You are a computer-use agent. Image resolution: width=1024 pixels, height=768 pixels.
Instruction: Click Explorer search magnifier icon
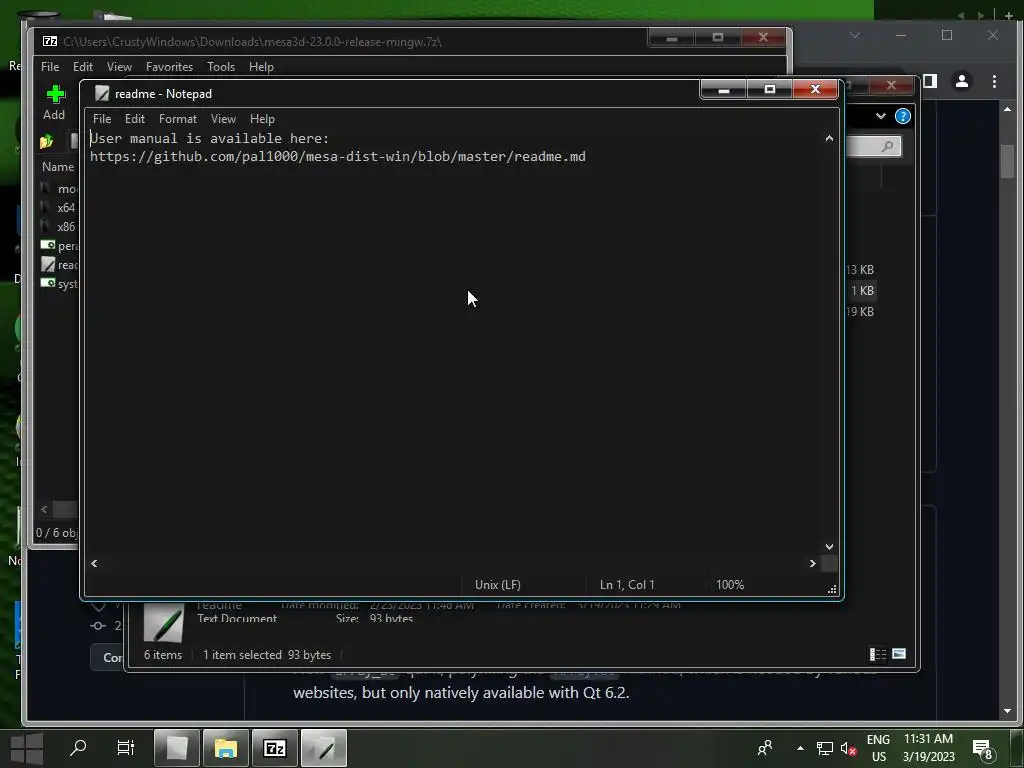[x=887, y=146]
